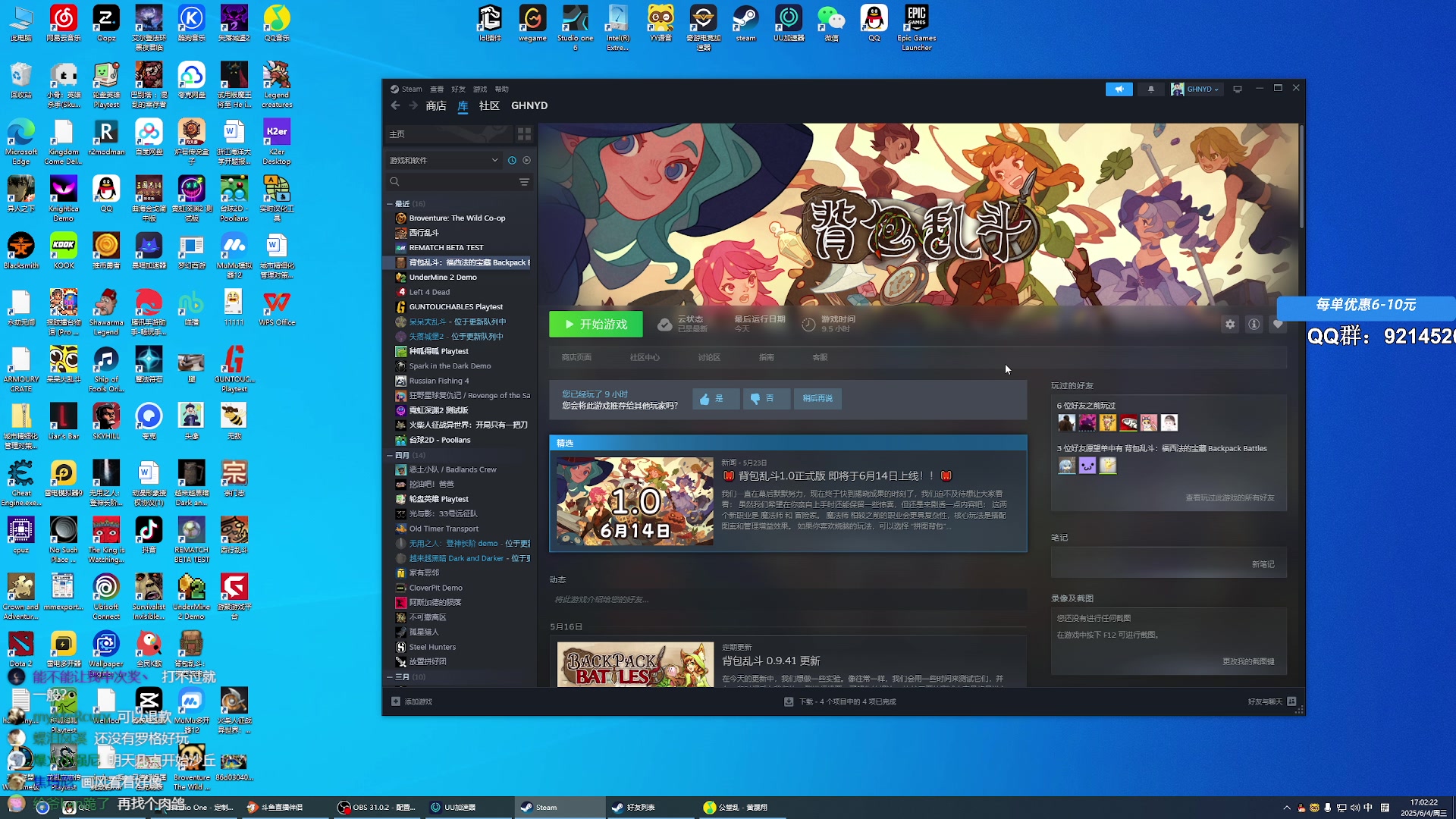Open Ubisoft Connect desktop icon
This screenshot has height=819, width=1456.
106,597
